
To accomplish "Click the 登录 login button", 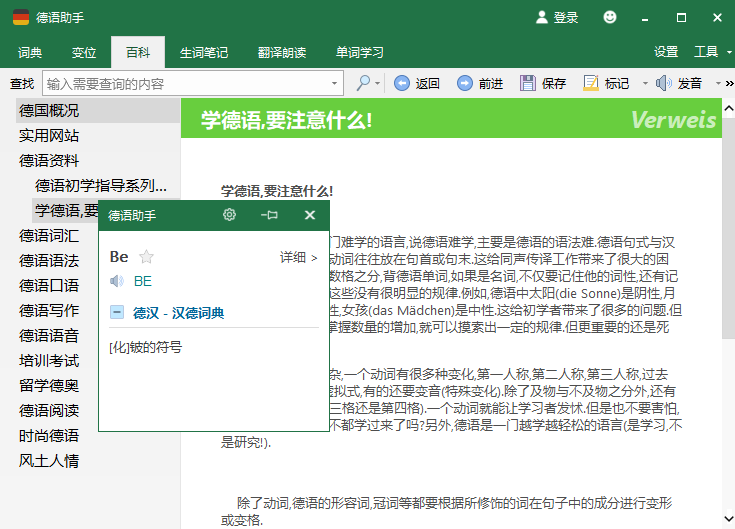I will click(x=557, y=17).
